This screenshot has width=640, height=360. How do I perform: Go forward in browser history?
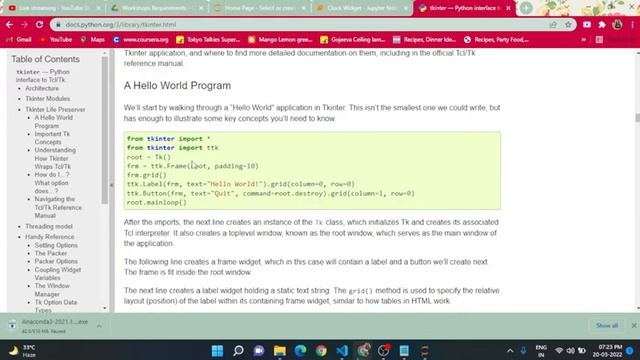coord(24,24)
